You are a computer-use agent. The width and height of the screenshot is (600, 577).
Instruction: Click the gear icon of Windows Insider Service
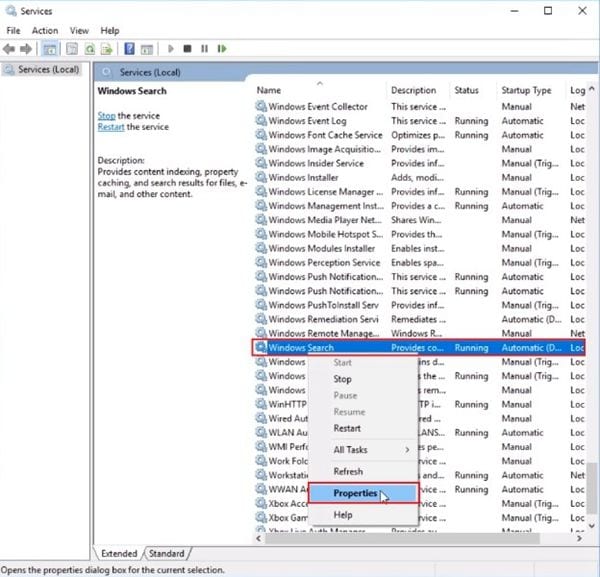click(261, 163)
